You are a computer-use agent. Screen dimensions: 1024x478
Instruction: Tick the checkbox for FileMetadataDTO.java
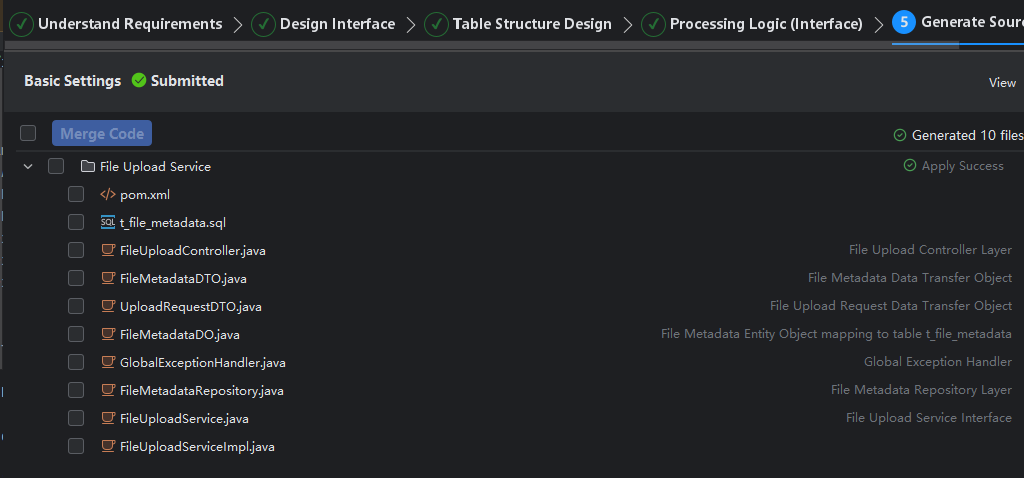(76, 279)
